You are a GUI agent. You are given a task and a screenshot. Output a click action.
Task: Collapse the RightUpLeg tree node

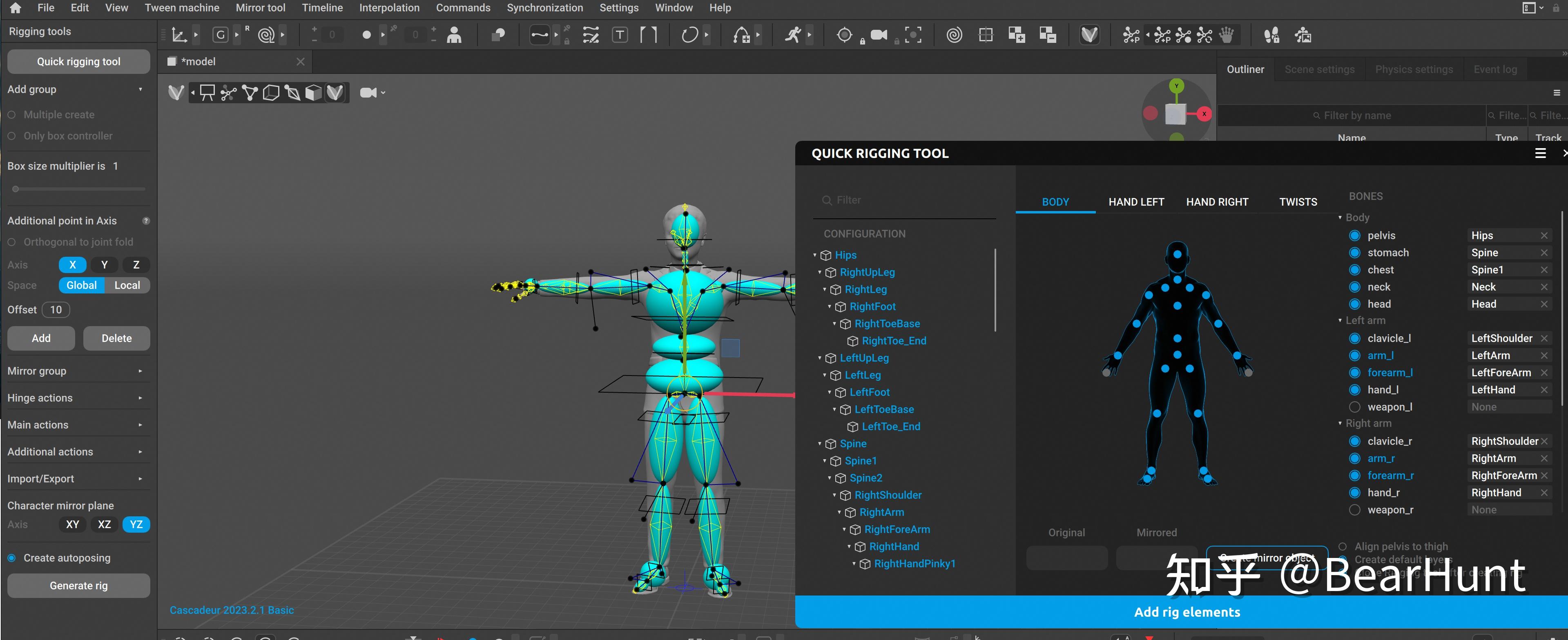tap(819, 273)
